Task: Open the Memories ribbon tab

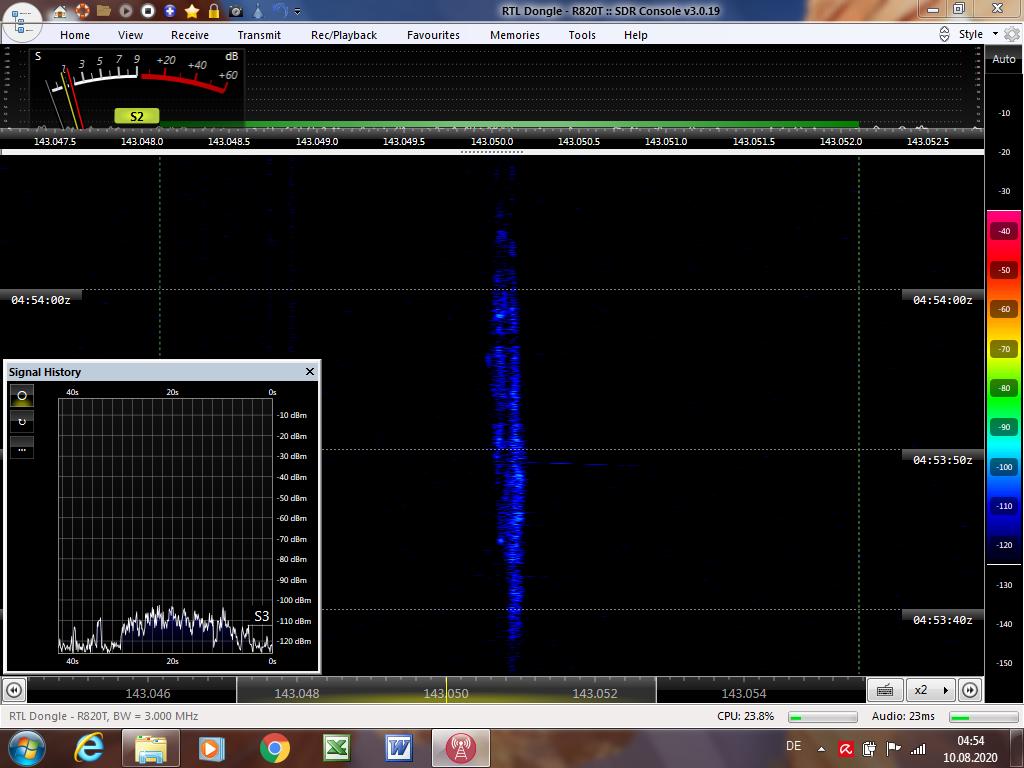Action: [x=515, y=35]
